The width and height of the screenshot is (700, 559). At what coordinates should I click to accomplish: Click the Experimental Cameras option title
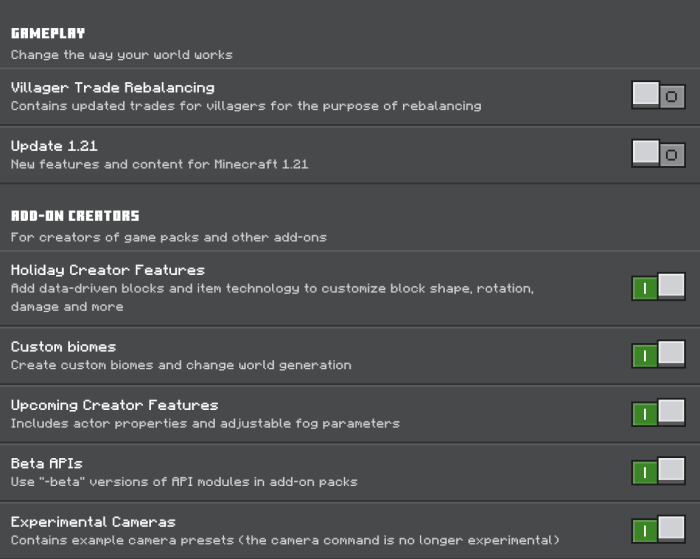(93, 522)
